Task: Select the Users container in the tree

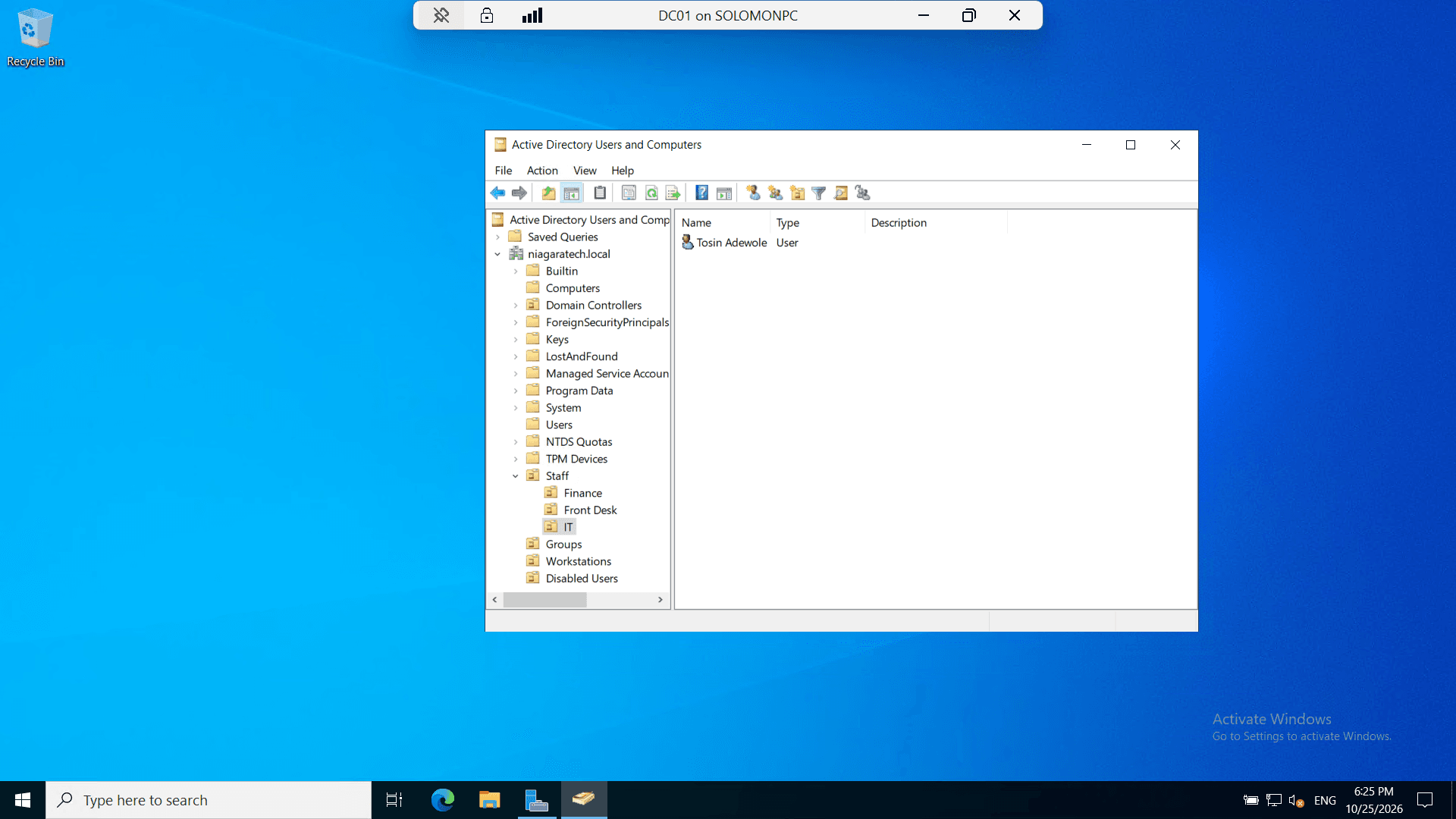Action: click(x=559, y=425)
